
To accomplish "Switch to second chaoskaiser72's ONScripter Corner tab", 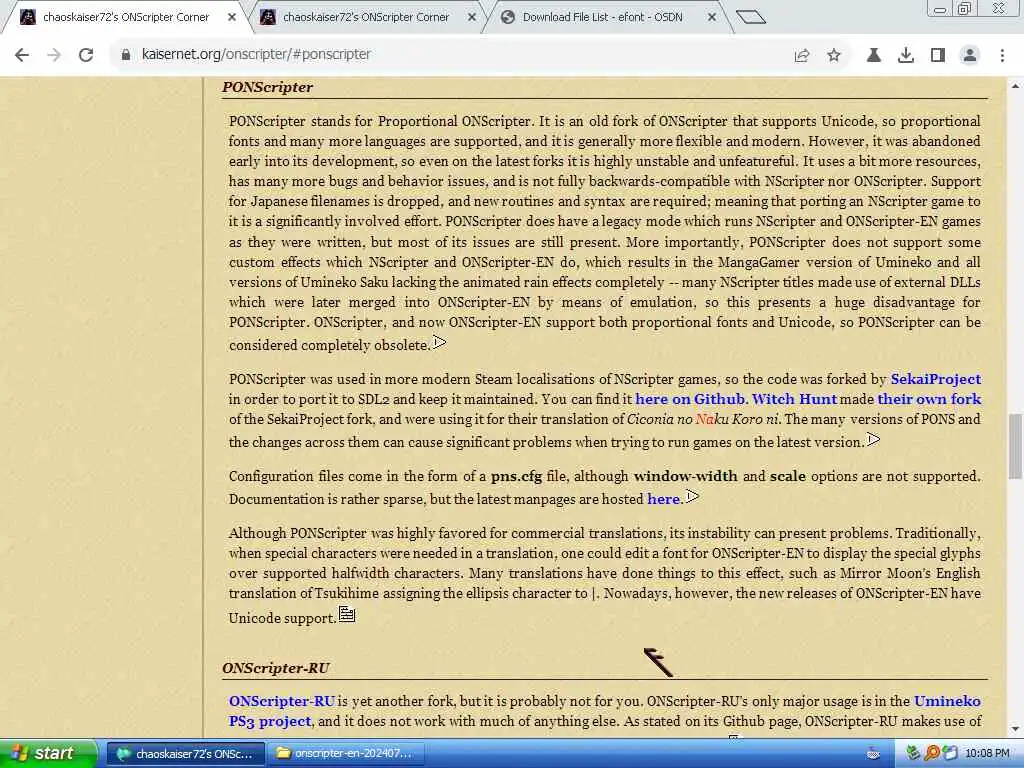I will pos(366,18).
